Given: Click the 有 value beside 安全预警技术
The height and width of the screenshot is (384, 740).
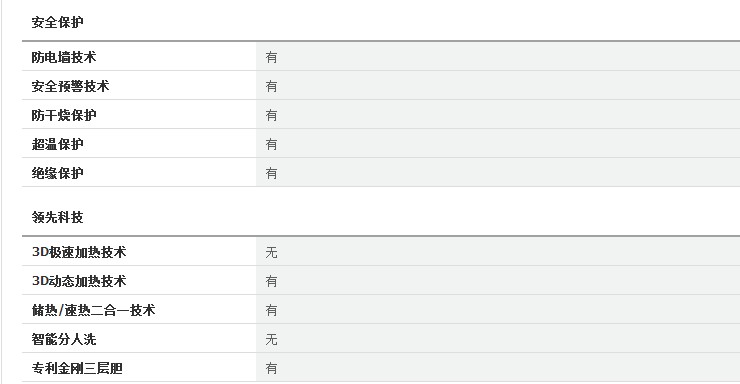Looking at the screenshot, I should point(271,86).
